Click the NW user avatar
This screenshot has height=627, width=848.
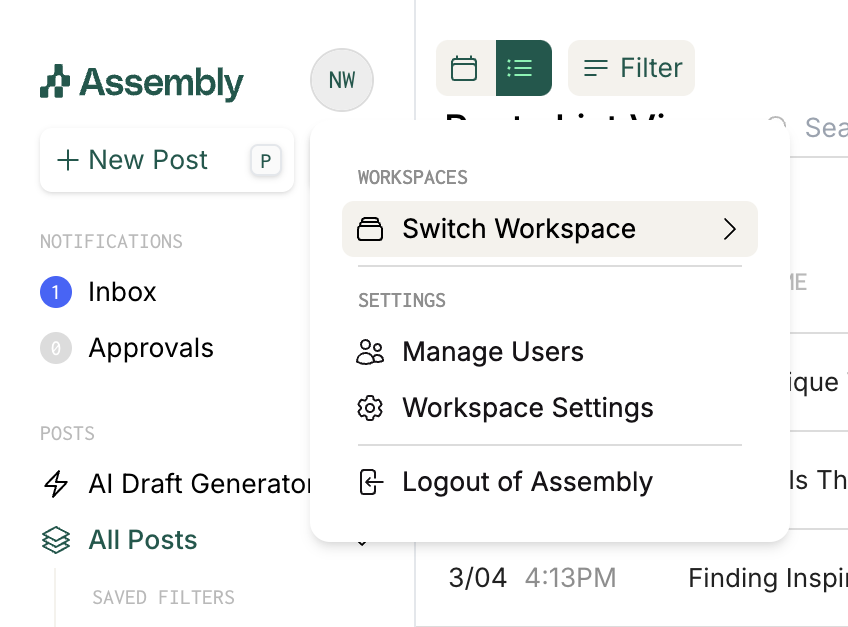coord(341,80)
